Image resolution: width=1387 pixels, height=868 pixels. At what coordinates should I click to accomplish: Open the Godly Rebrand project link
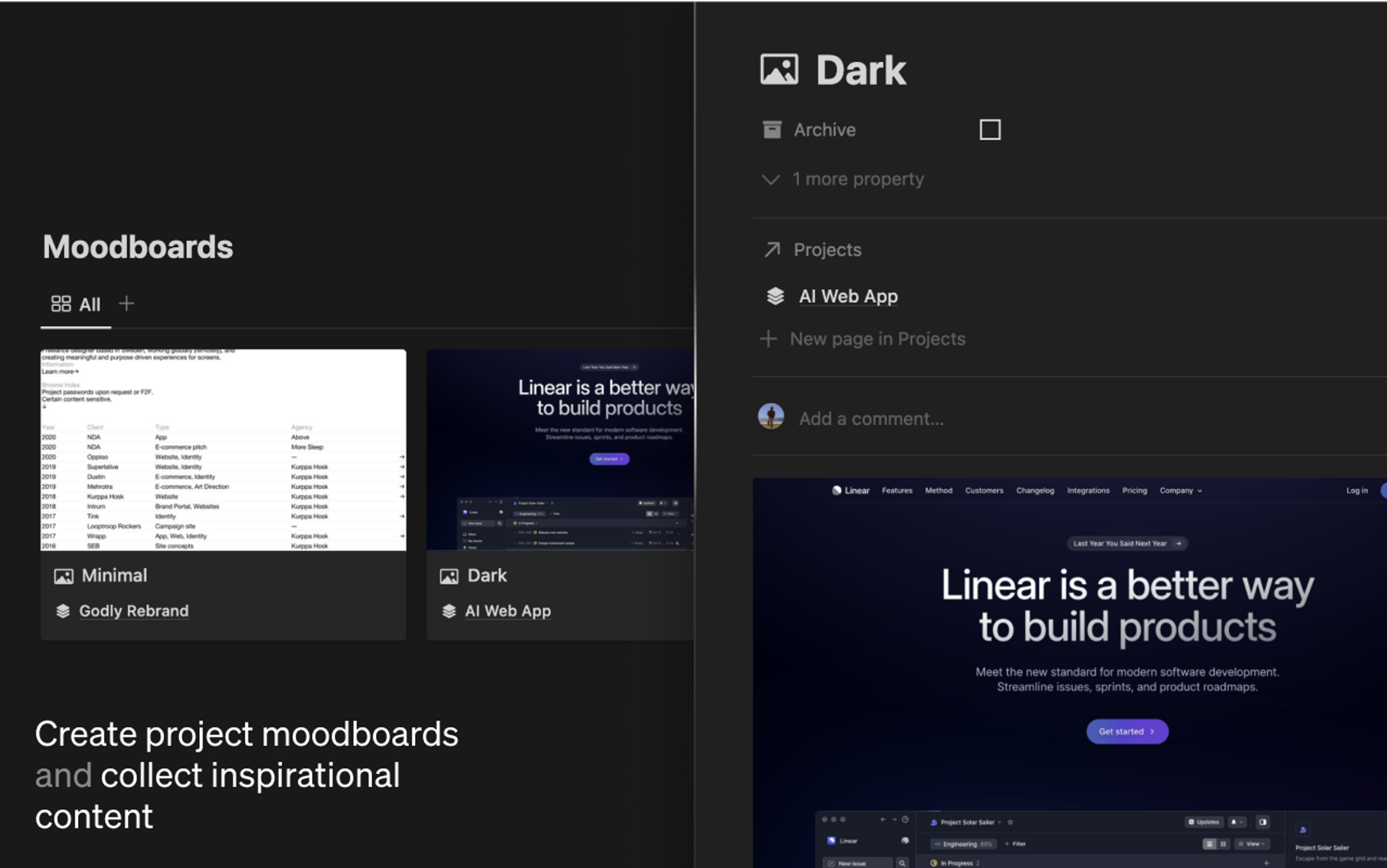(x=134, y=611)
